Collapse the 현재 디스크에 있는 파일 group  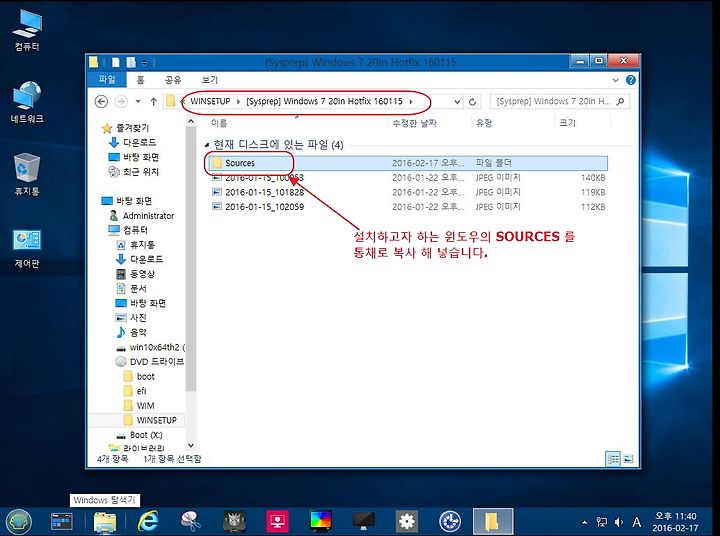pos(207,146)
